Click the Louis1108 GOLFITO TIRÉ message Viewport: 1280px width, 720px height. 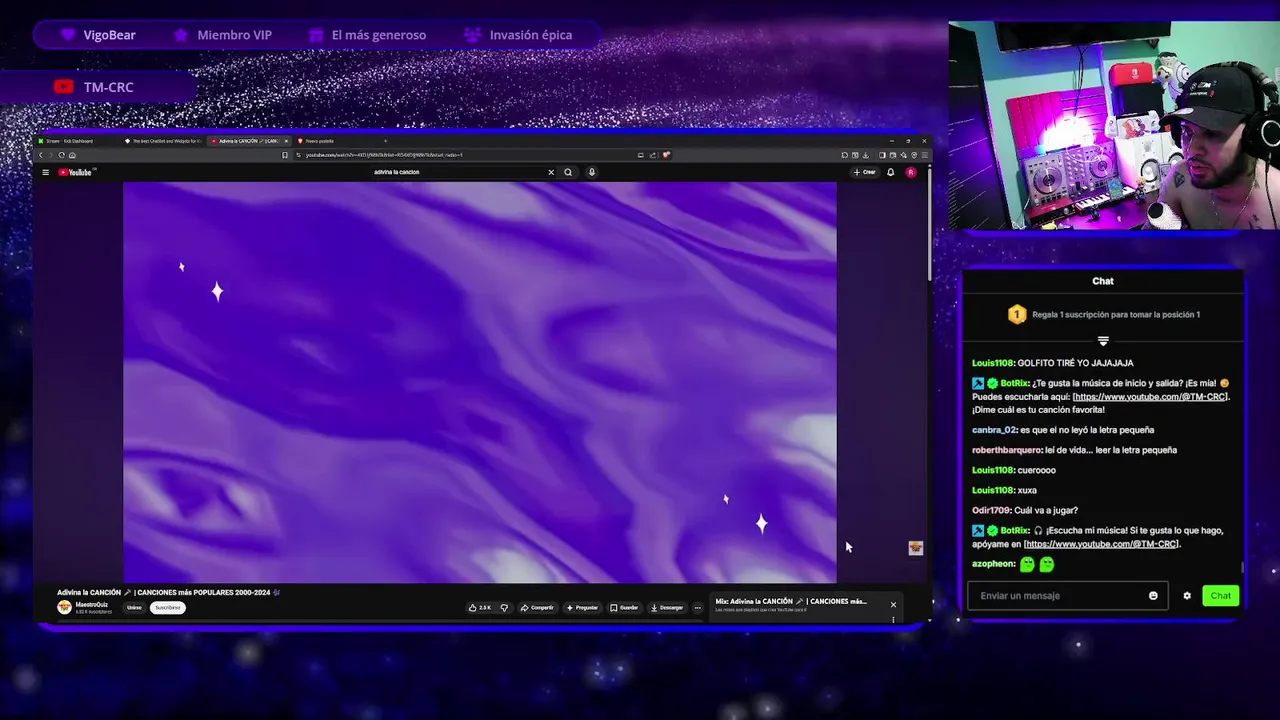coord(1053,363)
